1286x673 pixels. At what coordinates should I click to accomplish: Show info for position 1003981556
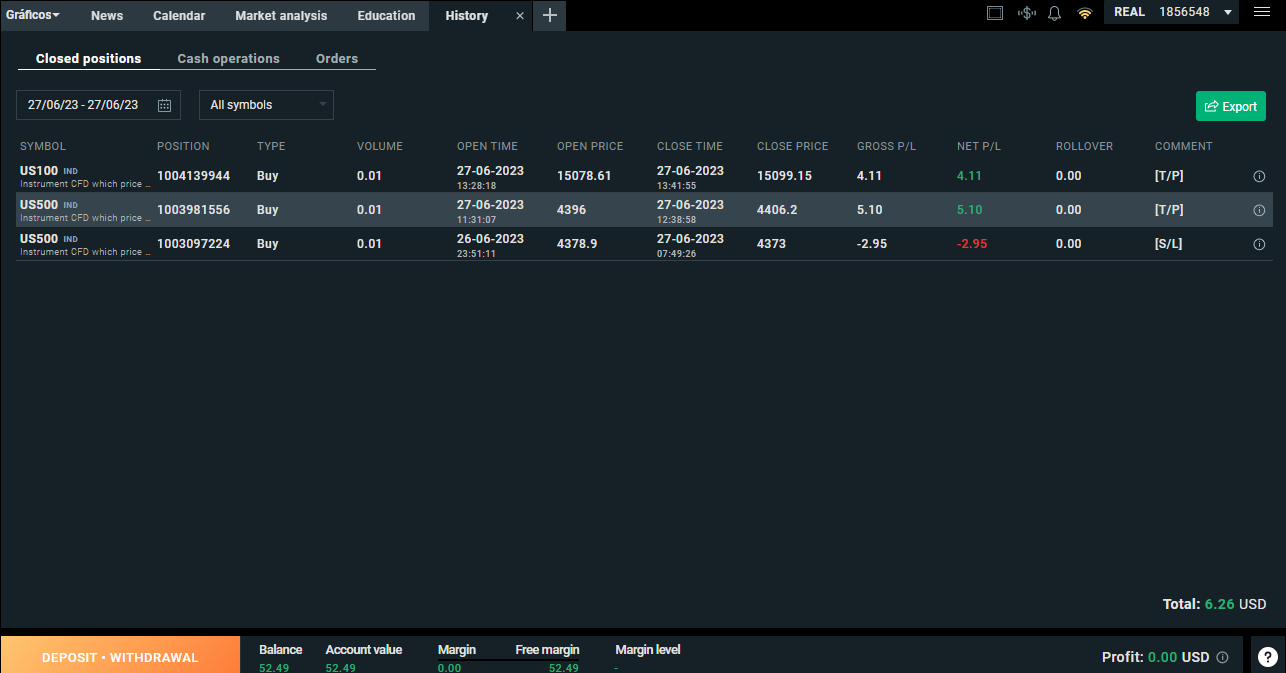[1259, 211]
